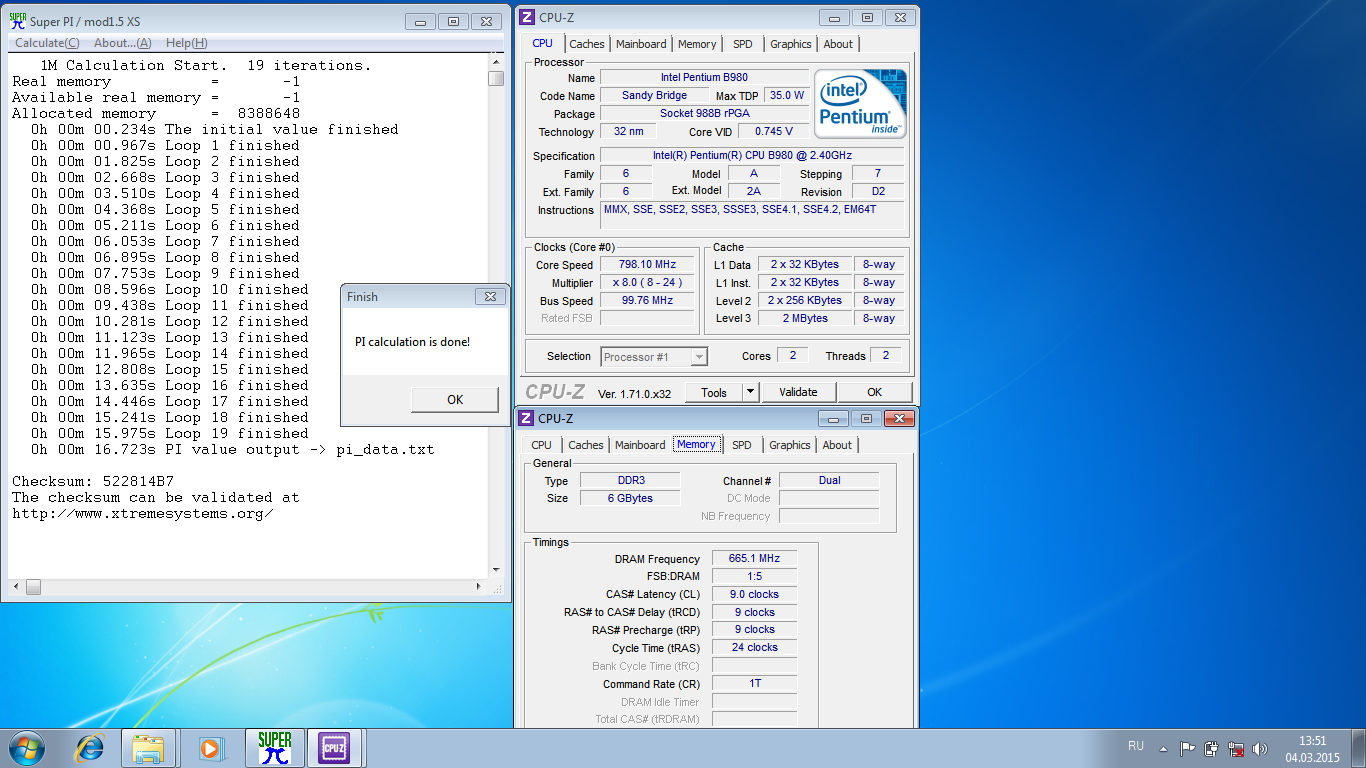Click the Intel Pentium inside logo

859,105
